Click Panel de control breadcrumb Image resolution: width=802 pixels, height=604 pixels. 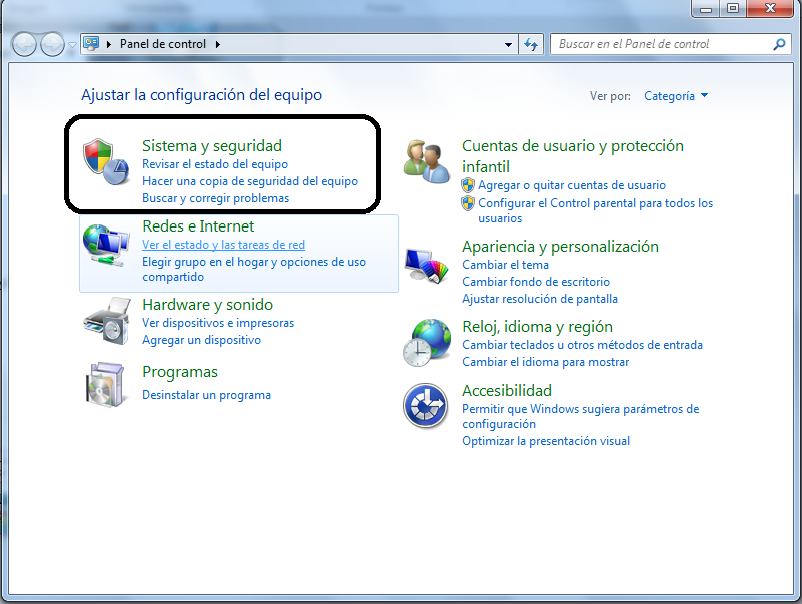(163, 44)
